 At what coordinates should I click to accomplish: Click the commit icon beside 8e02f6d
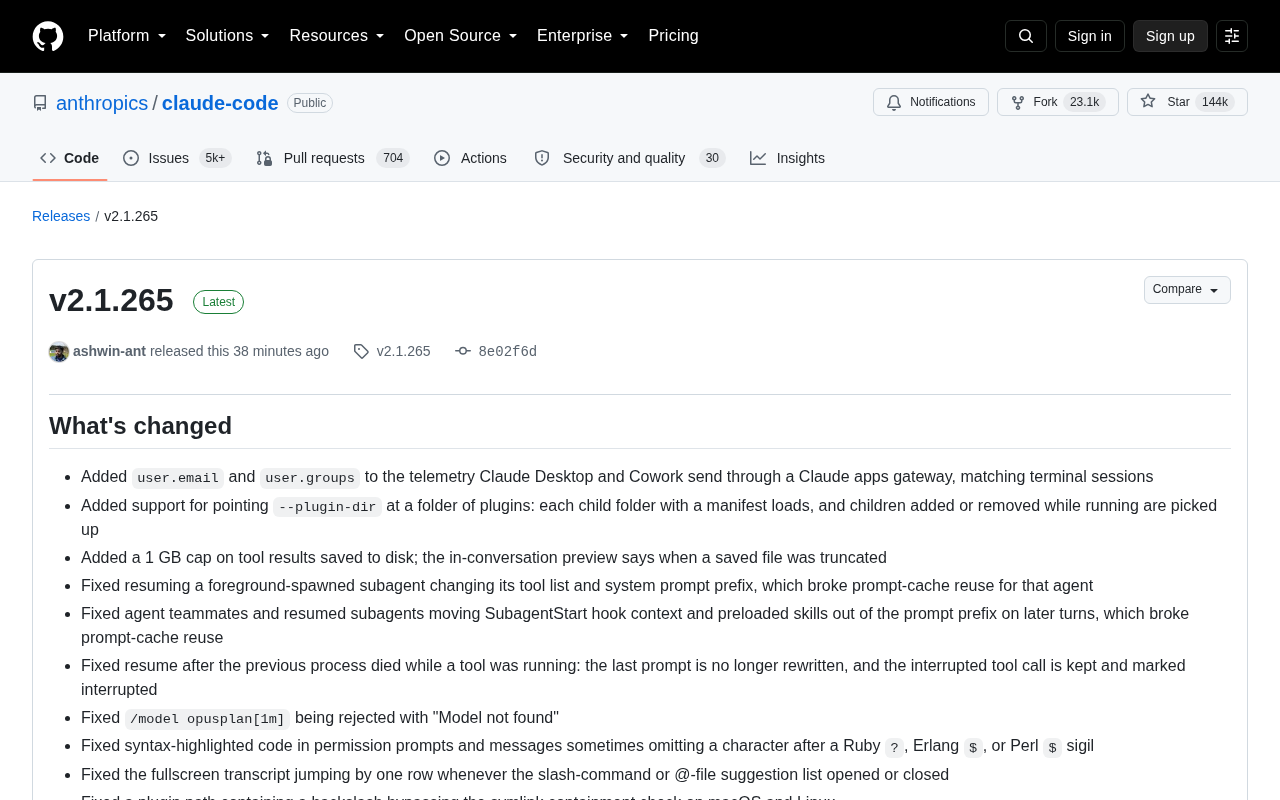[x=463, y=351]
